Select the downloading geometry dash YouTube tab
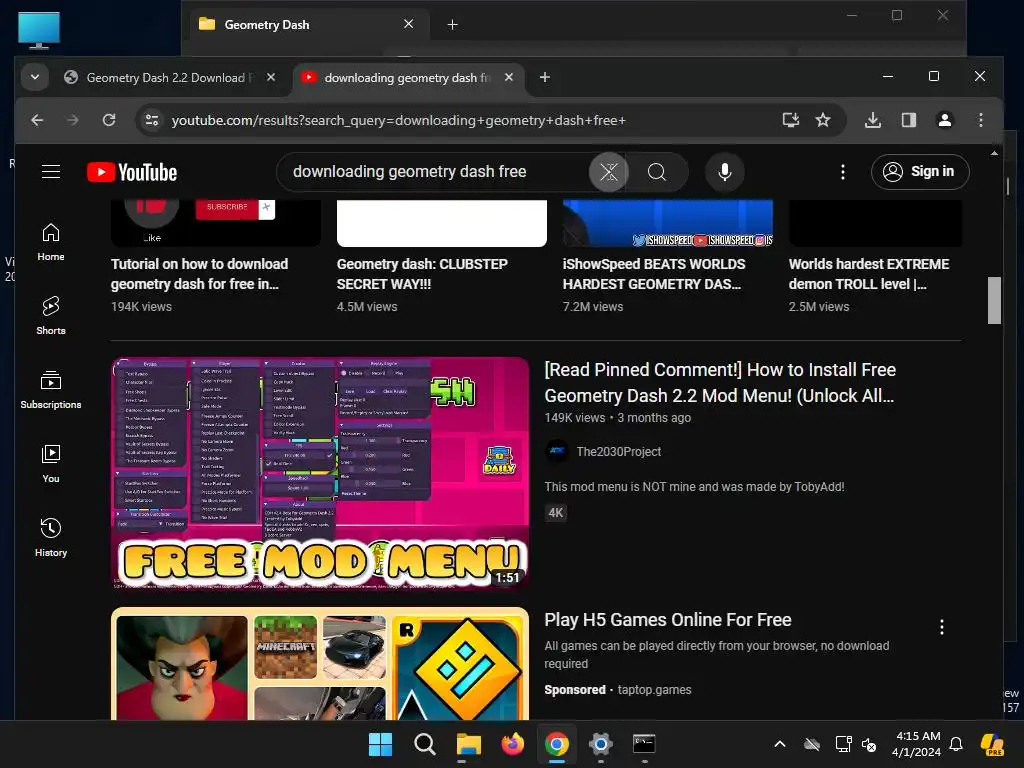Viewport: 1024px width, 768px height. [x=406, y=78]
